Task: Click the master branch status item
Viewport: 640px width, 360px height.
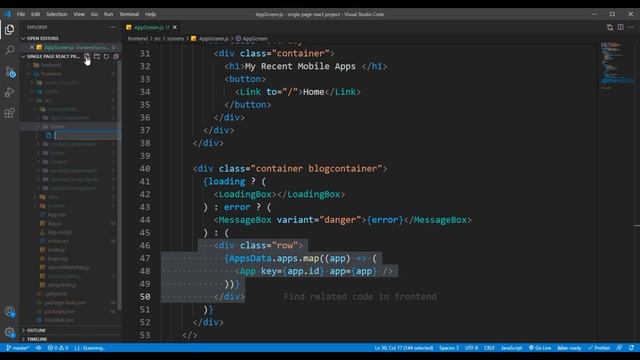Action: coord(18,348)
